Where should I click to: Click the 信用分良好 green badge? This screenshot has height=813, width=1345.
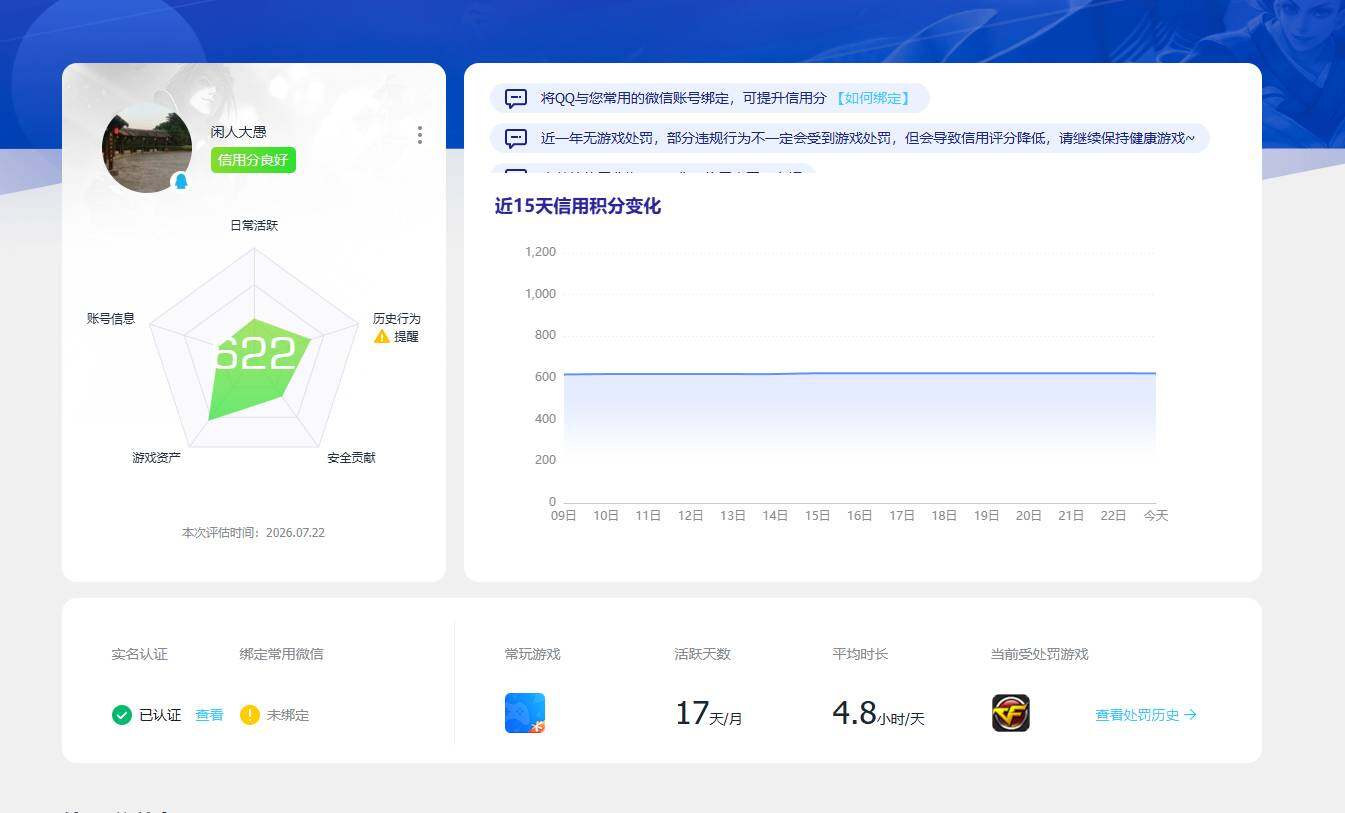(x=253, y=160)
